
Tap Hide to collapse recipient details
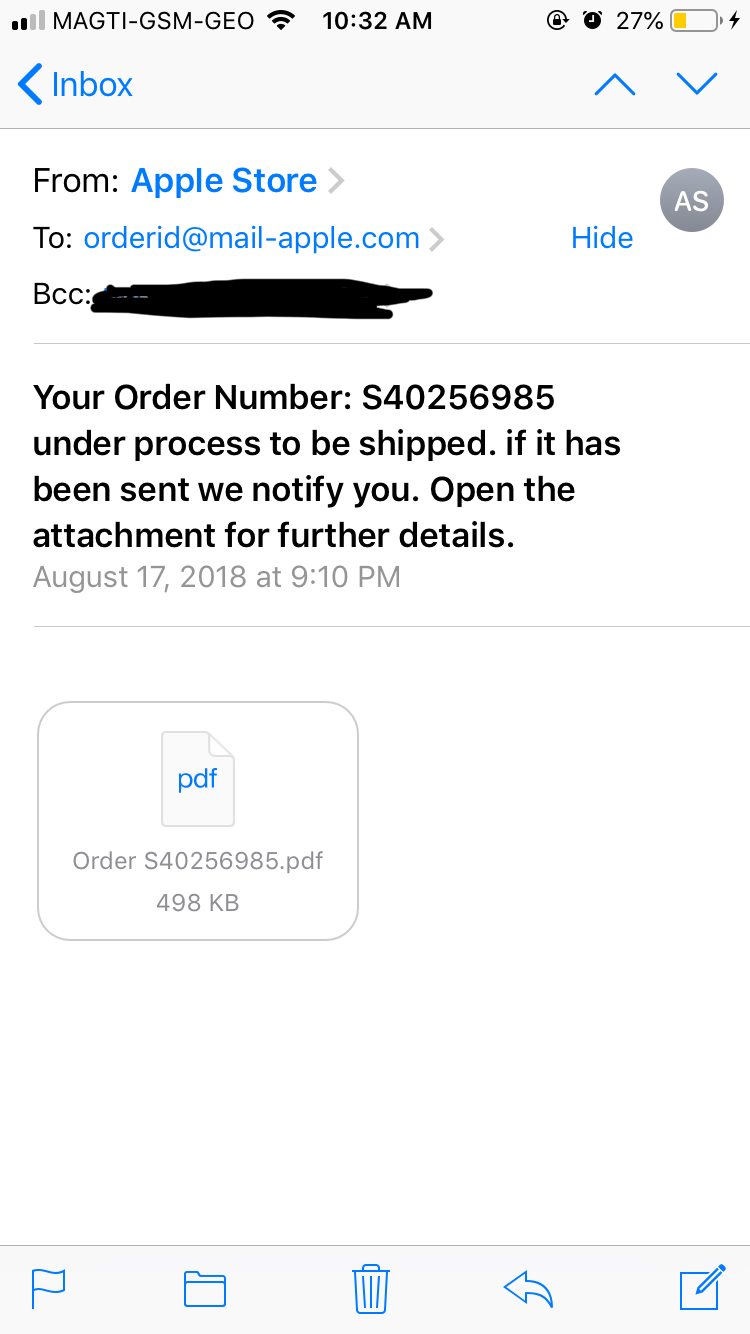[x=602, y=238]
